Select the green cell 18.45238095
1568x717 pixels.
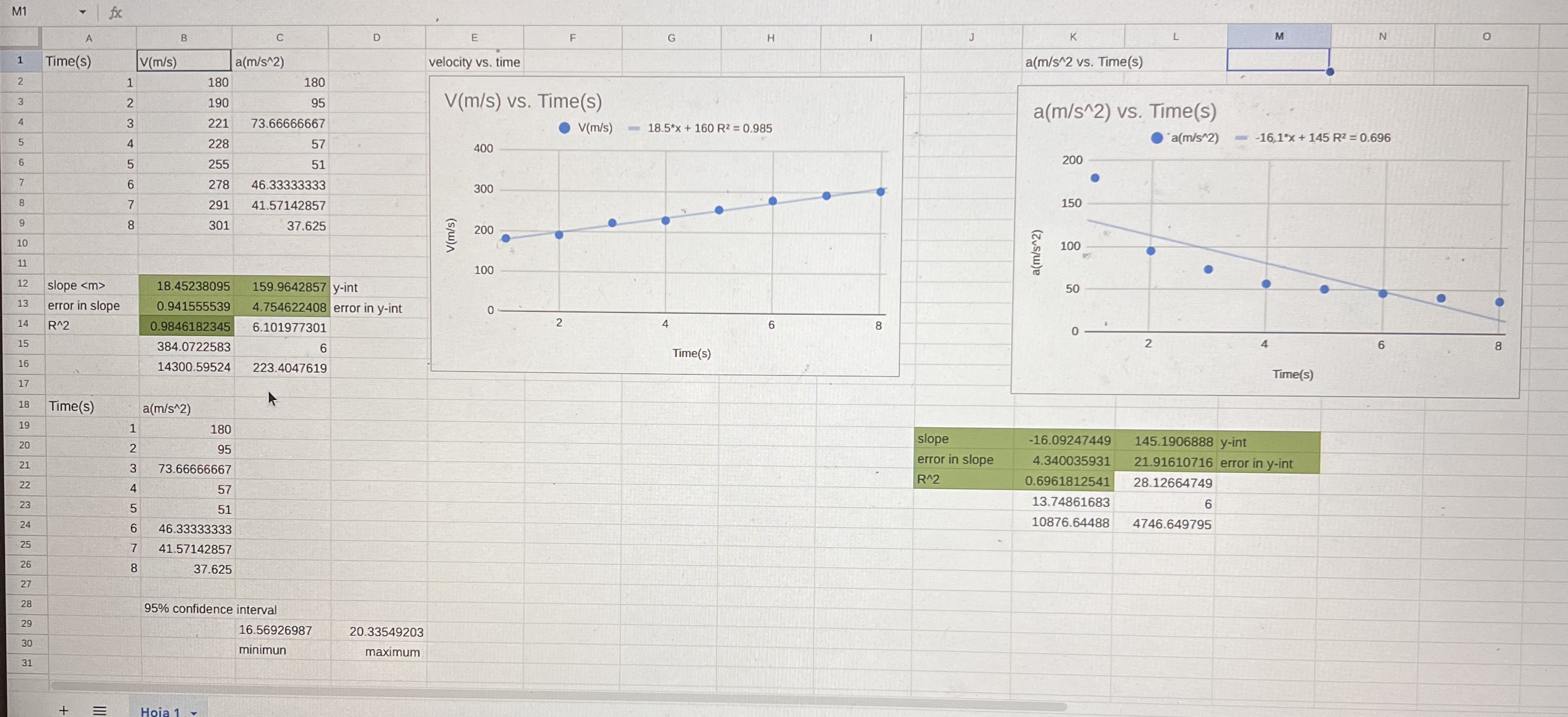tap(187, 286)
